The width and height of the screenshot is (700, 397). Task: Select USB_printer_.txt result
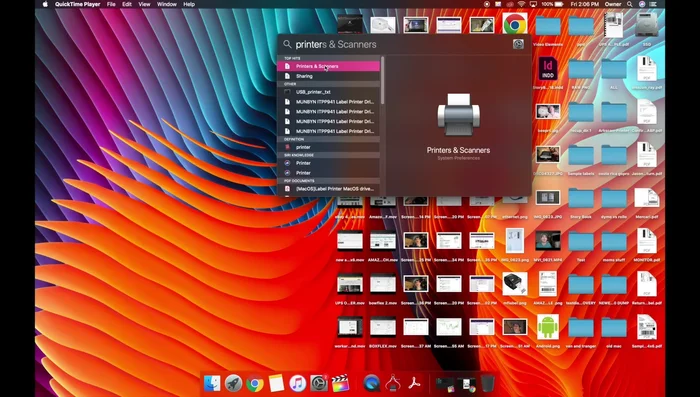[329, 92]
